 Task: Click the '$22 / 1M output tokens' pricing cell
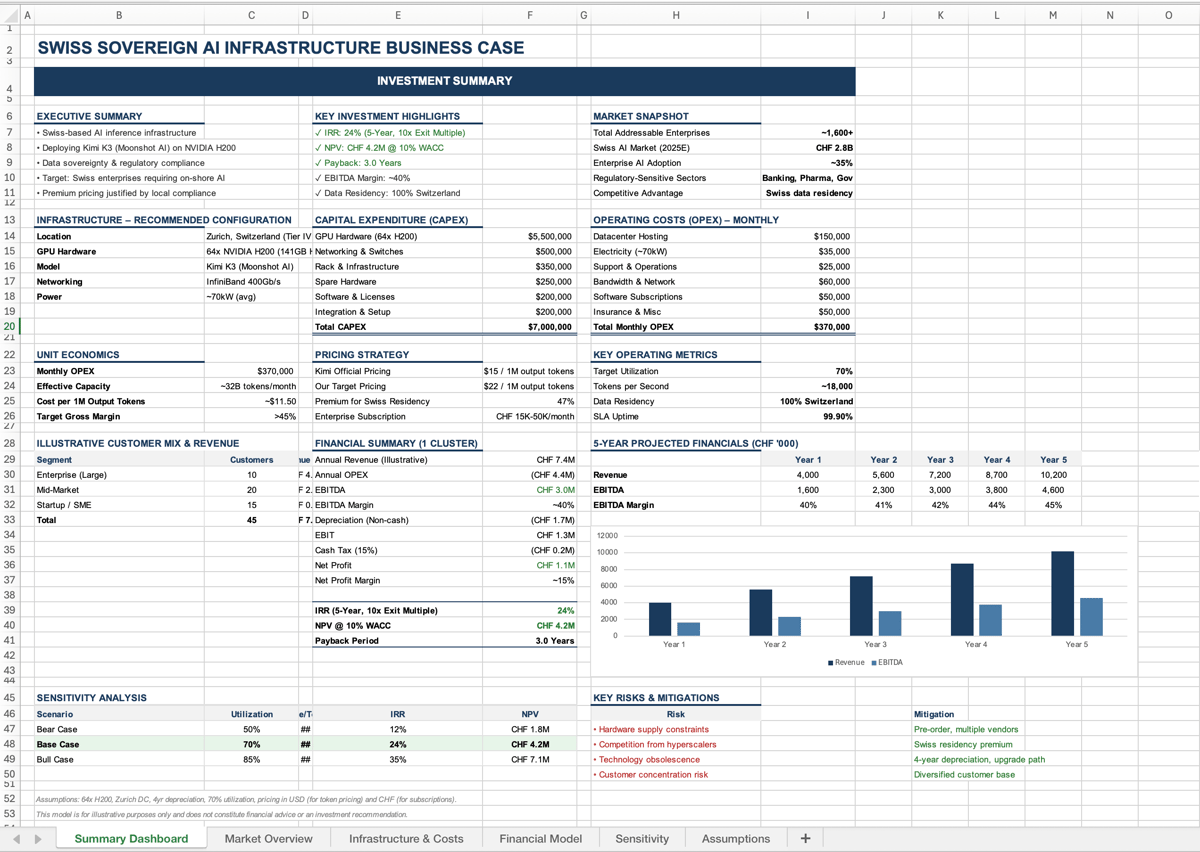point(530,386)
